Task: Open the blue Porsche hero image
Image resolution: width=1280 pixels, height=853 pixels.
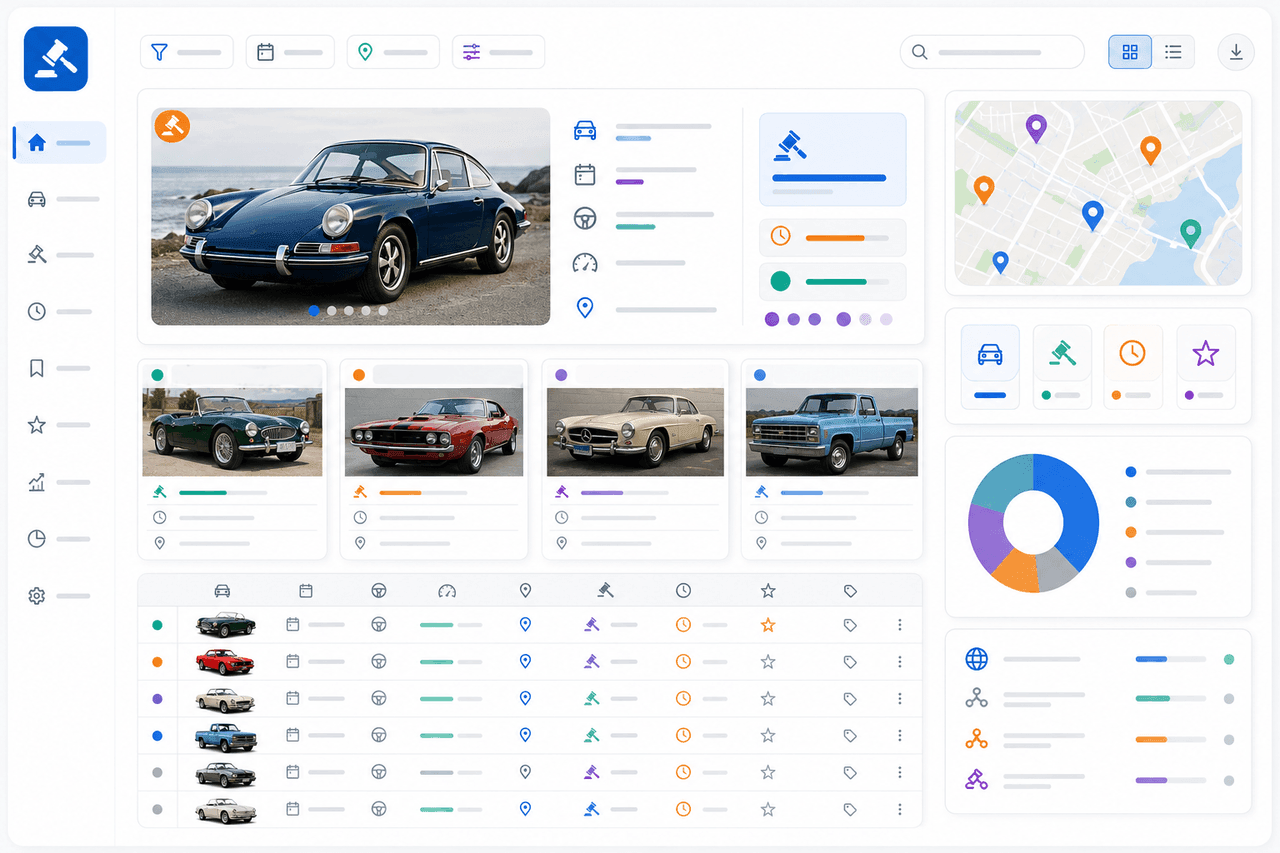Action: click(x=351, y=216)
